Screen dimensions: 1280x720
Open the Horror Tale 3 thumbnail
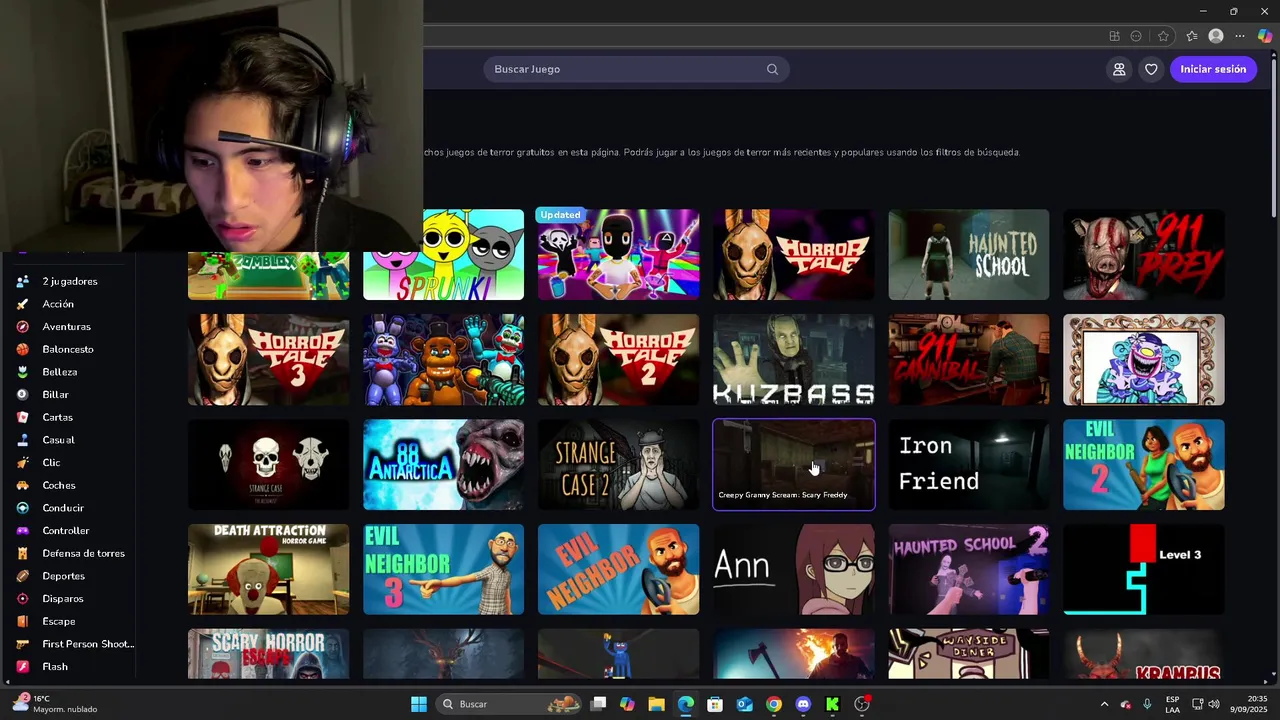coord(268,359)
